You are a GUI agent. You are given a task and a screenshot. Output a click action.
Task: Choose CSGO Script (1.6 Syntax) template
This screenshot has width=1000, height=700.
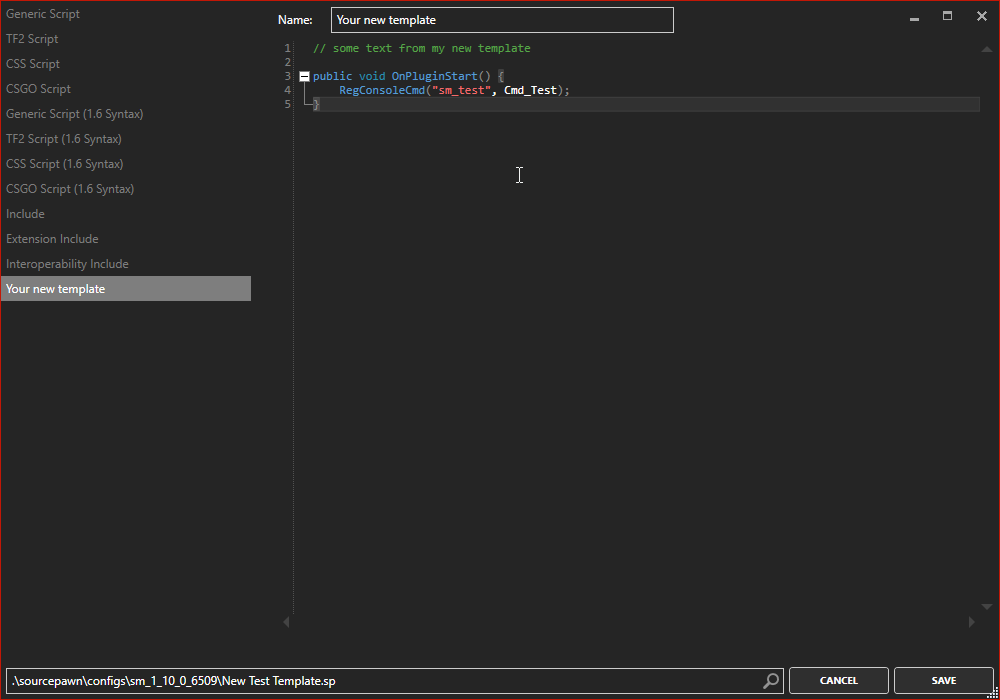[x=126, y=189]
